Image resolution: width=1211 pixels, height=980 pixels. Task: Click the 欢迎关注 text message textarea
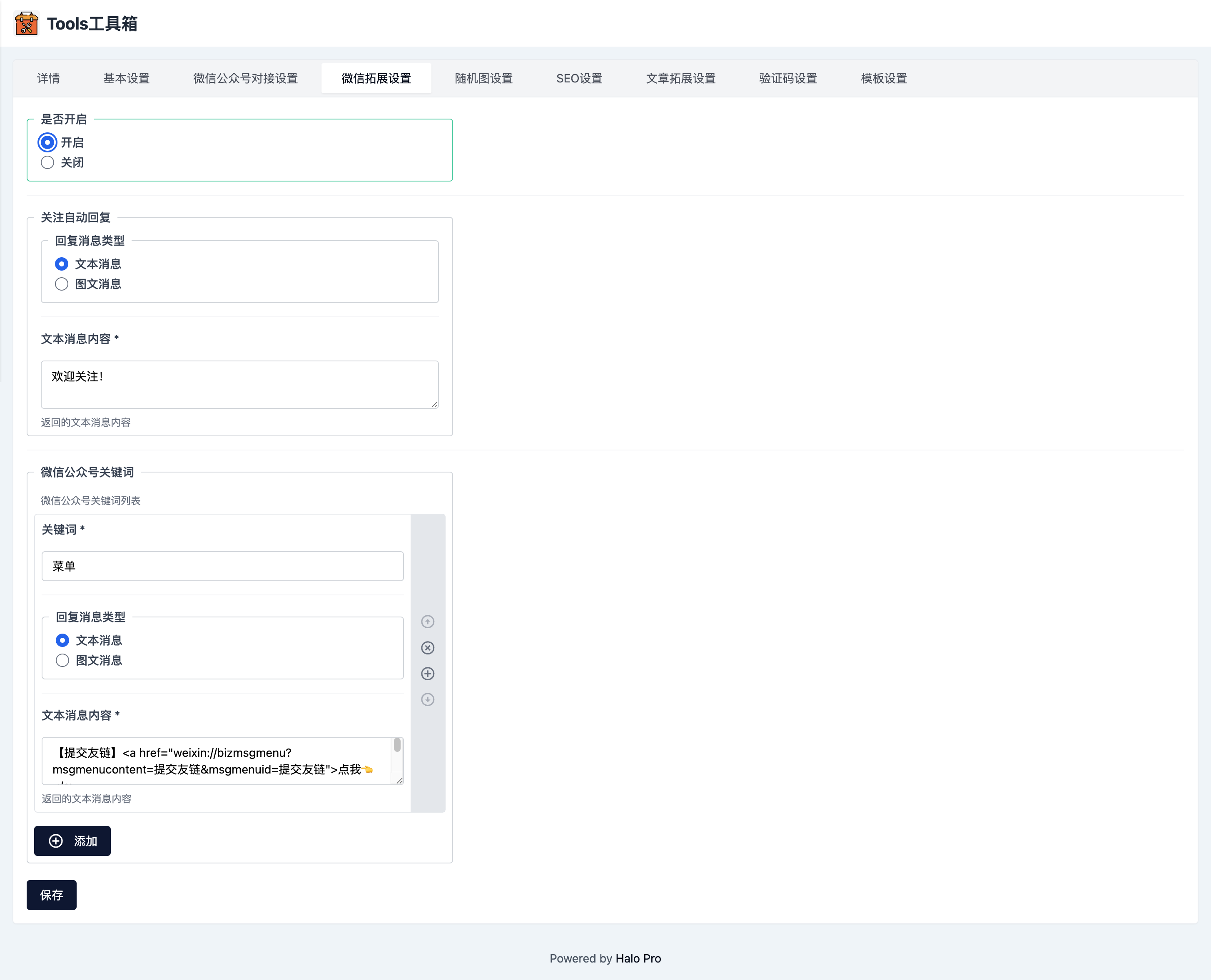coord(239,384)
